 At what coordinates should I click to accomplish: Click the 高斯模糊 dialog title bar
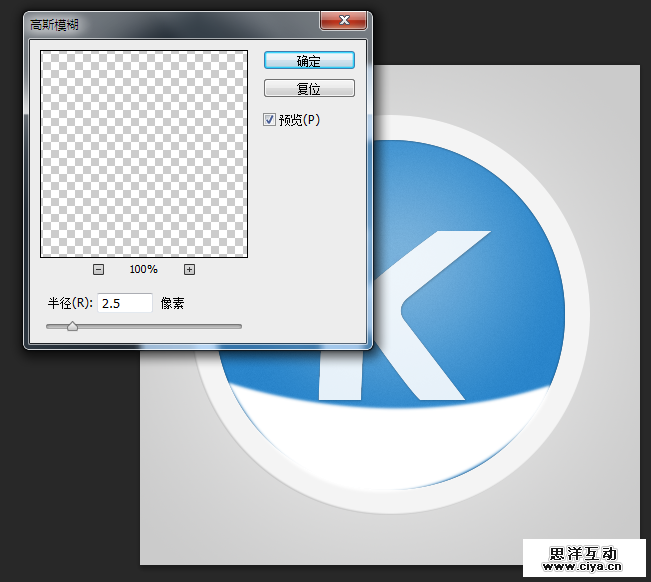tap(150, 22)
